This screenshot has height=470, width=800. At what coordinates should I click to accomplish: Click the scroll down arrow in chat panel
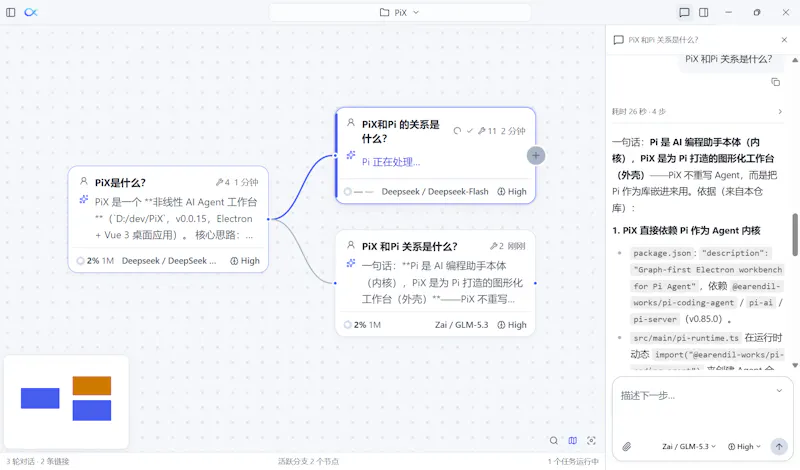coord(795,365)
